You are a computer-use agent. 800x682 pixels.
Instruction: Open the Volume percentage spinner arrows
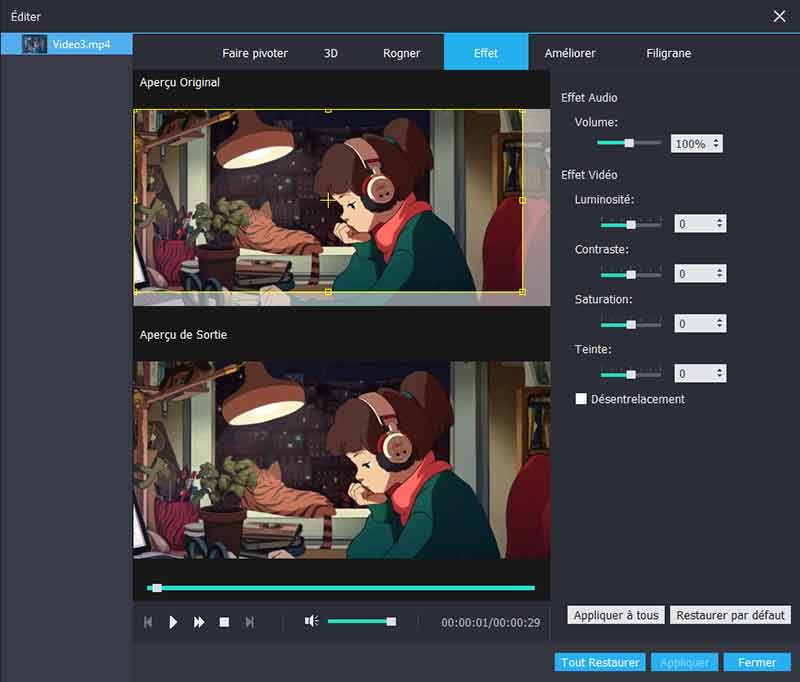click(x=716, y=144)
